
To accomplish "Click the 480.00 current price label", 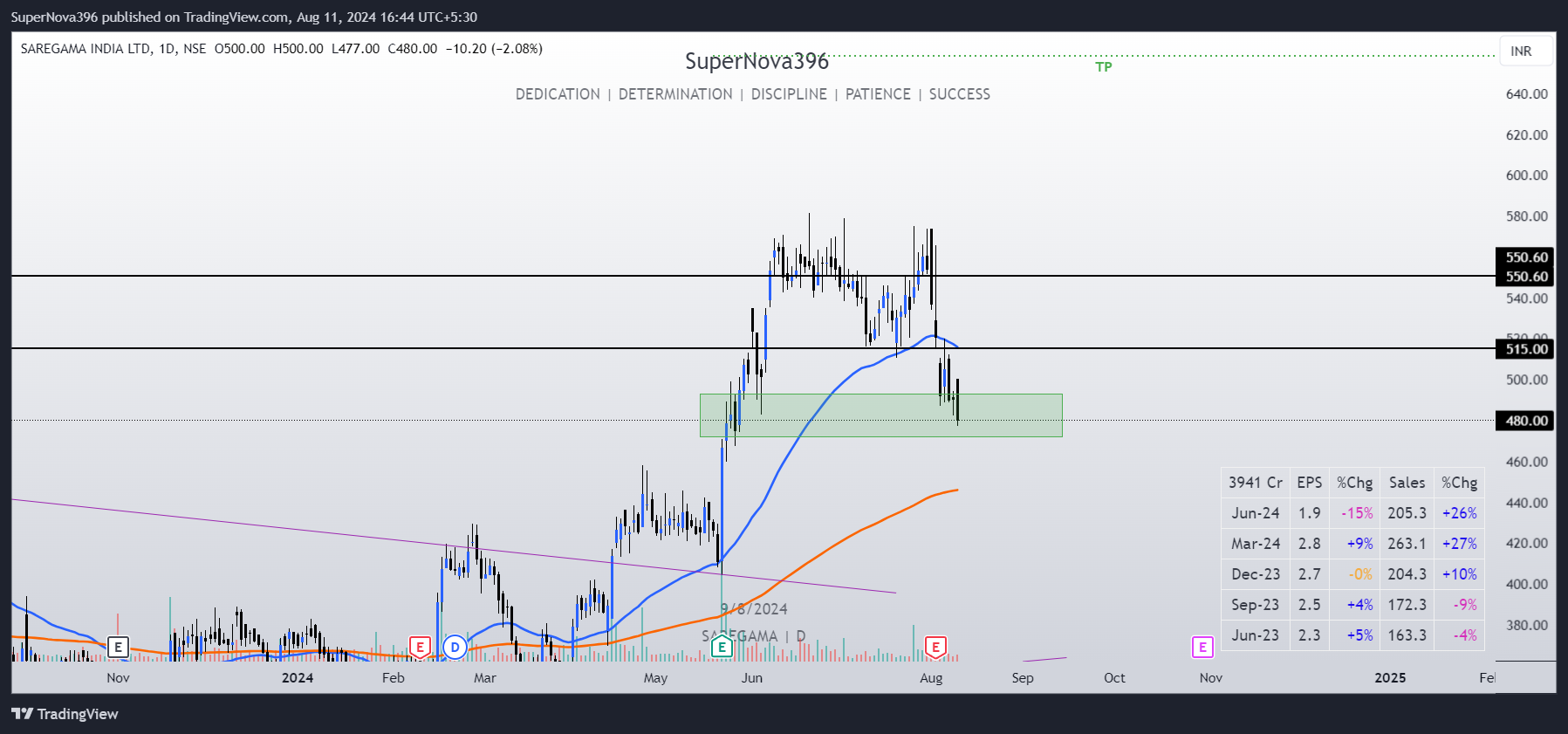I will tap(1526, 421).
